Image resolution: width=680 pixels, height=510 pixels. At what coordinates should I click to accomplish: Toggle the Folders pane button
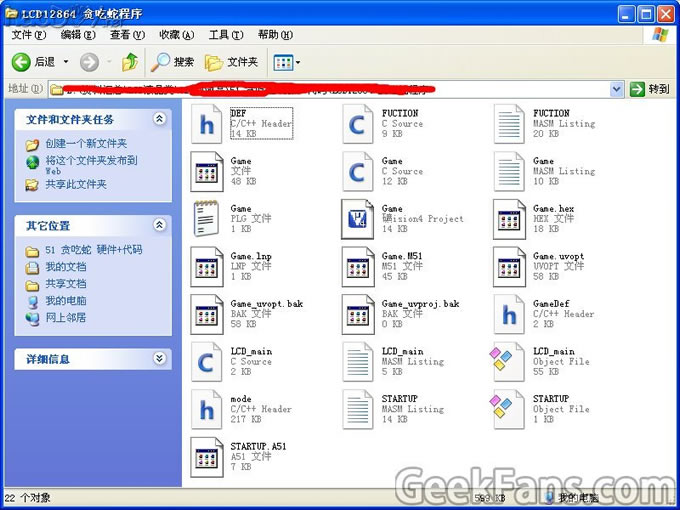pos(232,62)
